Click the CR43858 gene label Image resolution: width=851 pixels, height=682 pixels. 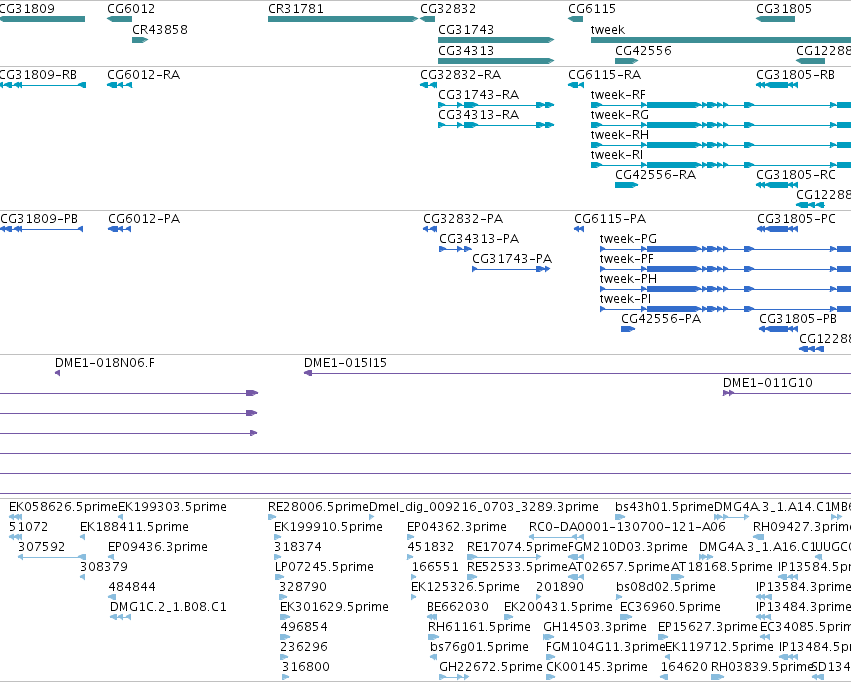(x=160, y=30)
